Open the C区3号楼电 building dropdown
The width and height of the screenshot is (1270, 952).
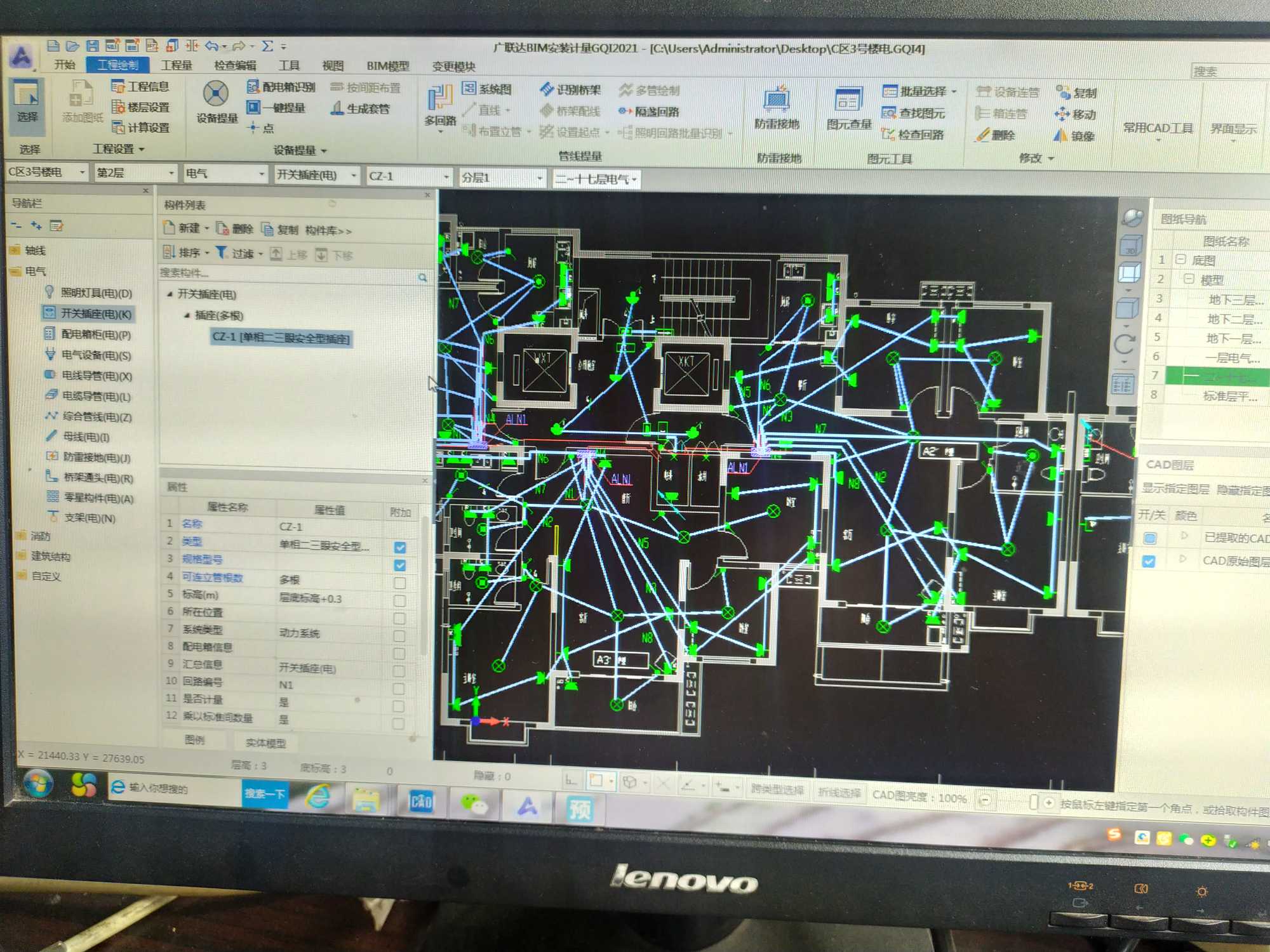[46, 172]
